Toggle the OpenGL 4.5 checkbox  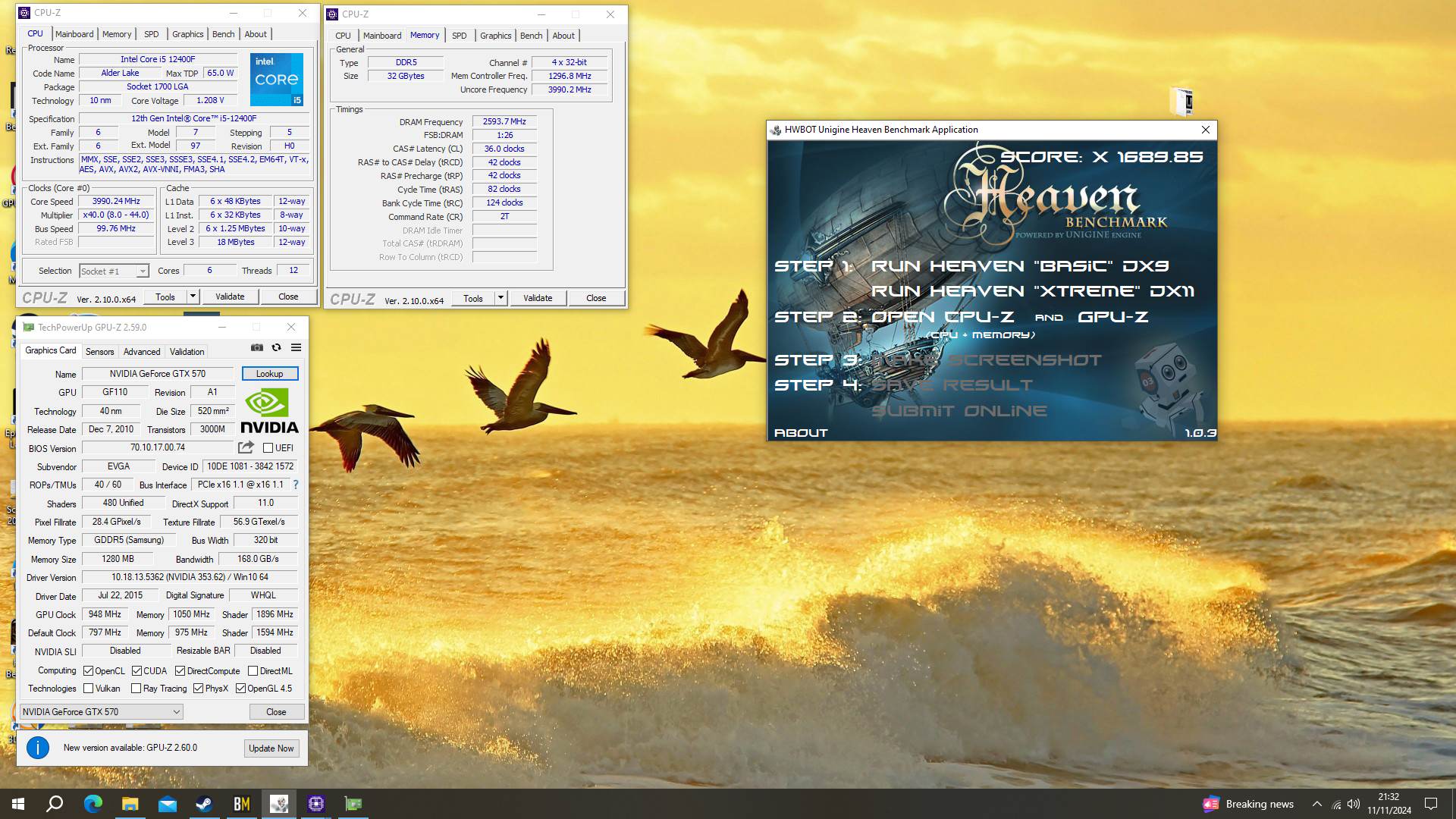pyautogui.click(x=240, y=689)
